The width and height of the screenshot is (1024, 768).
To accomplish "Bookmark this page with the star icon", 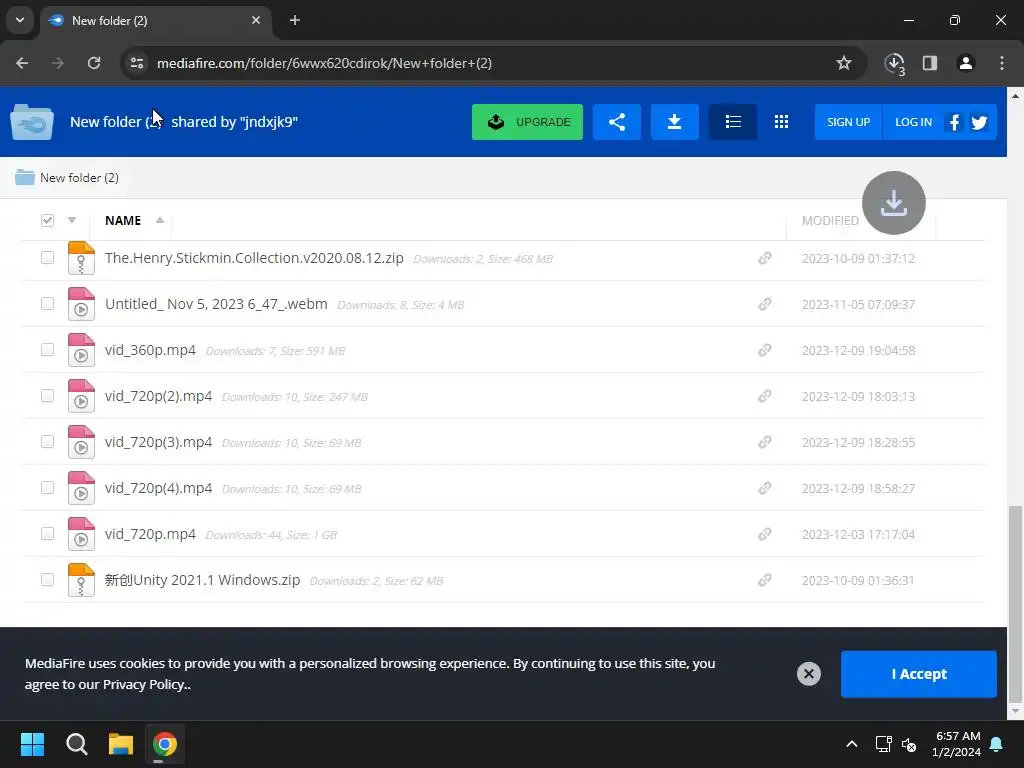I will point(844,63).
